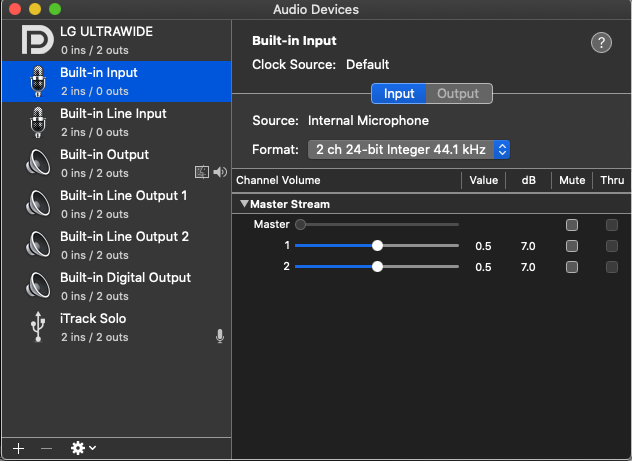The height and width of the screenshot is (461, 632).
Task: Click the dB column header
Action: [528, 180]
